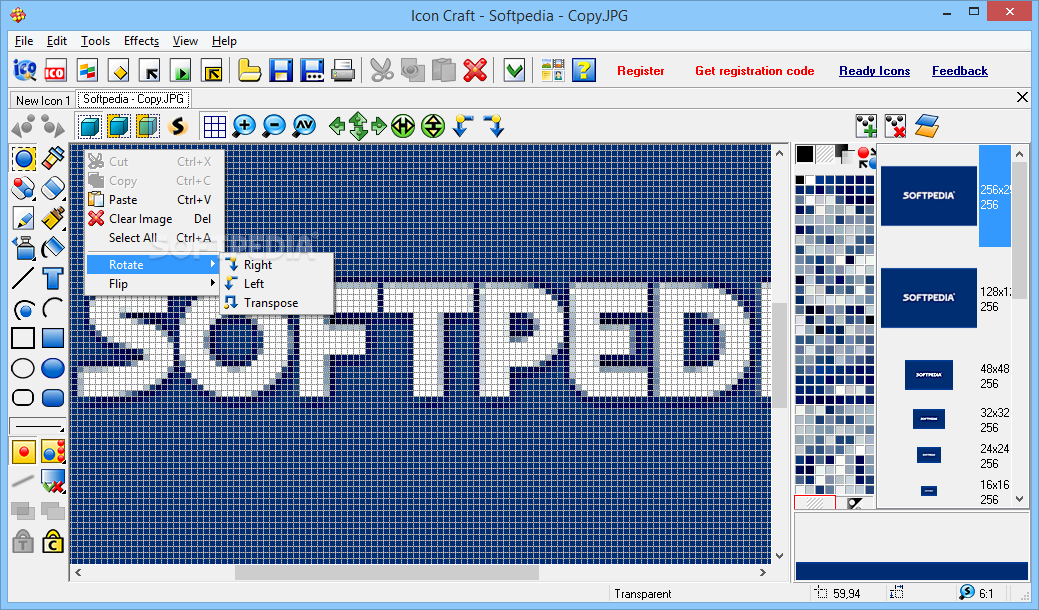Click the green checkmark toolbar icon
Screen dimensions: 1039x610
[x=514, y=70]
